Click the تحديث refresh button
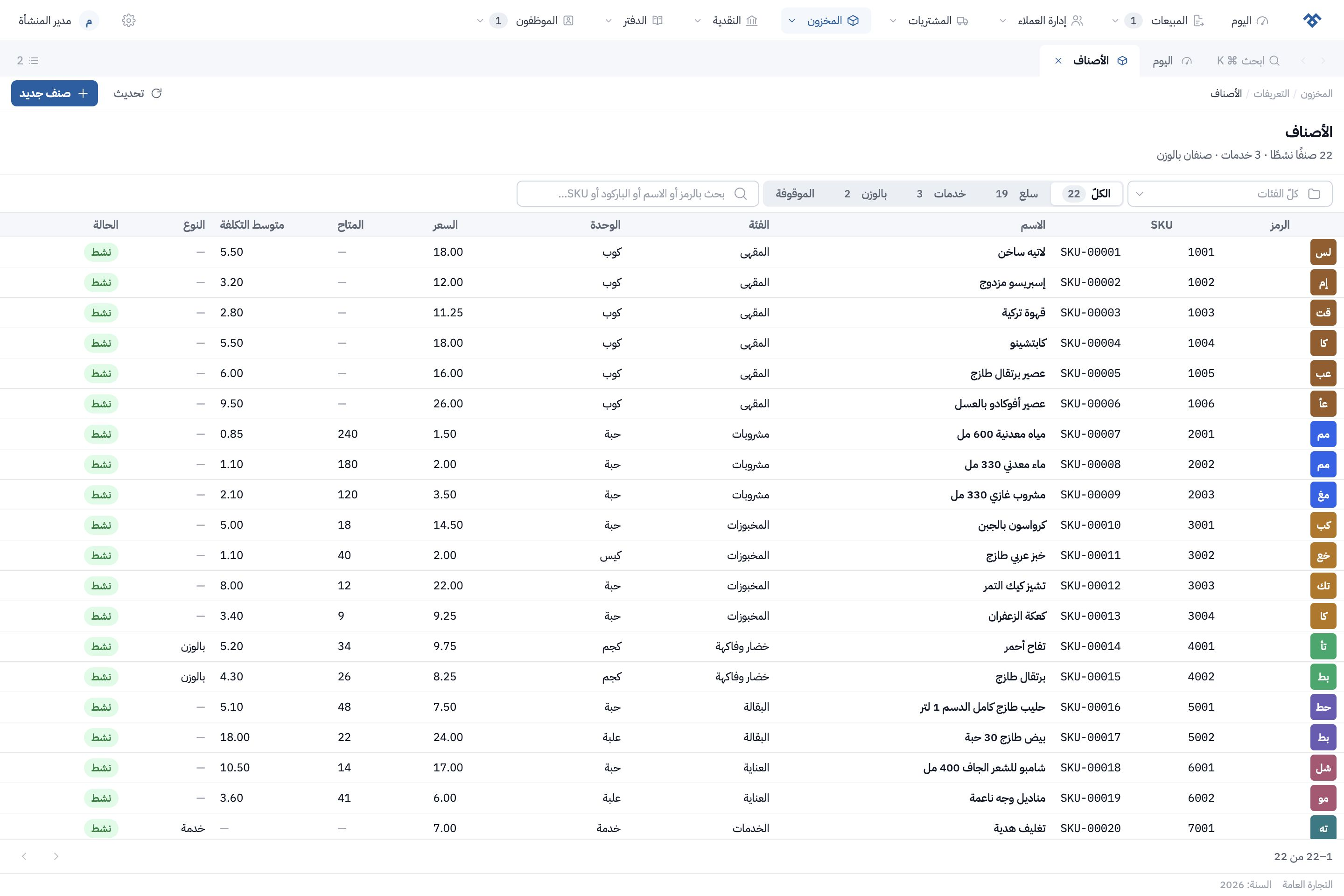The height and width of the screenshot is (896, 1344). pyautogui.click(x=138, y=93)
